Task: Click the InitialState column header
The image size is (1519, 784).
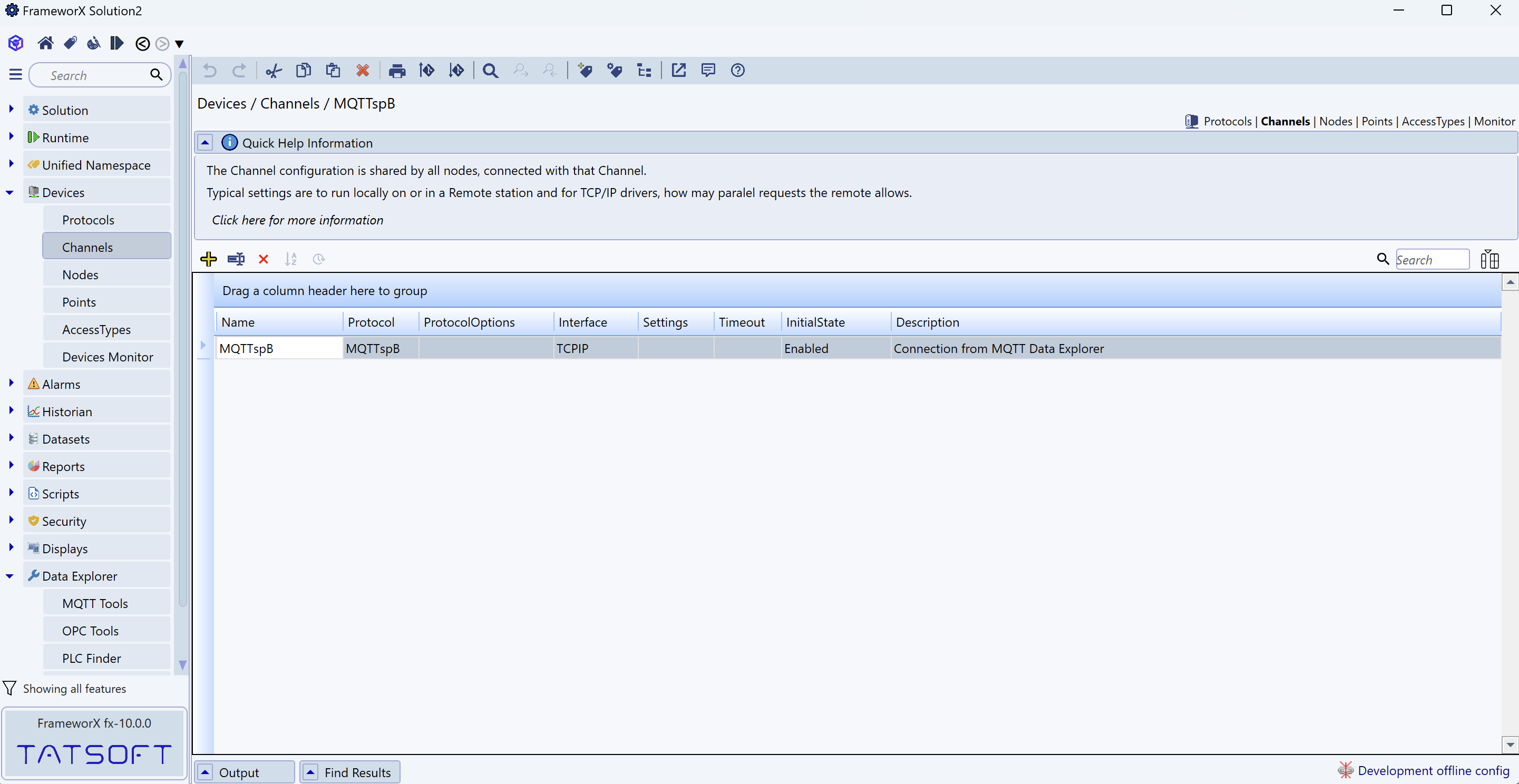Action: [x=835, y=322]
